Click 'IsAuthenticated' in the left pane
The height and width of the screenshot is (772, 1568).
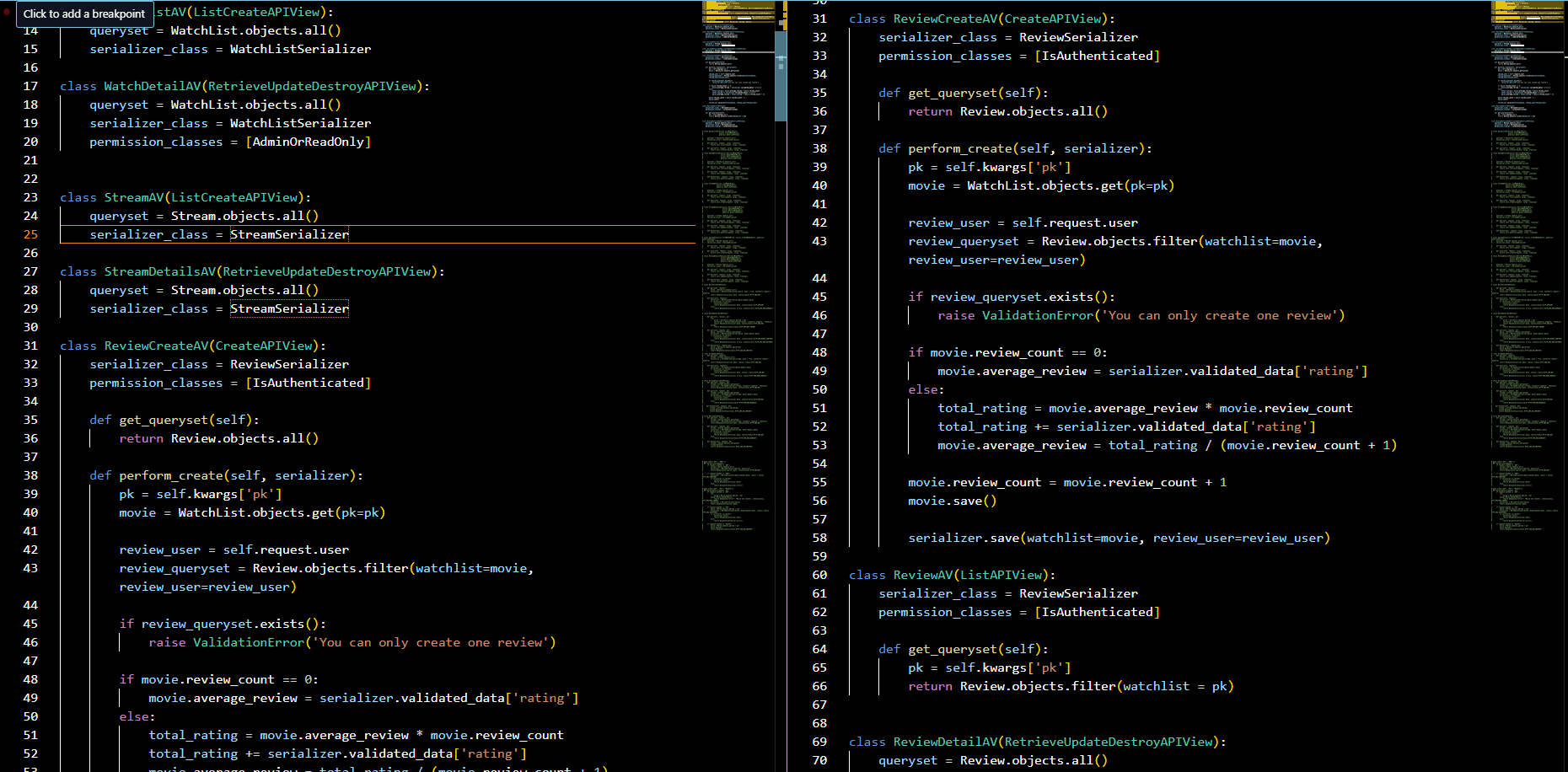pos(309,383)
